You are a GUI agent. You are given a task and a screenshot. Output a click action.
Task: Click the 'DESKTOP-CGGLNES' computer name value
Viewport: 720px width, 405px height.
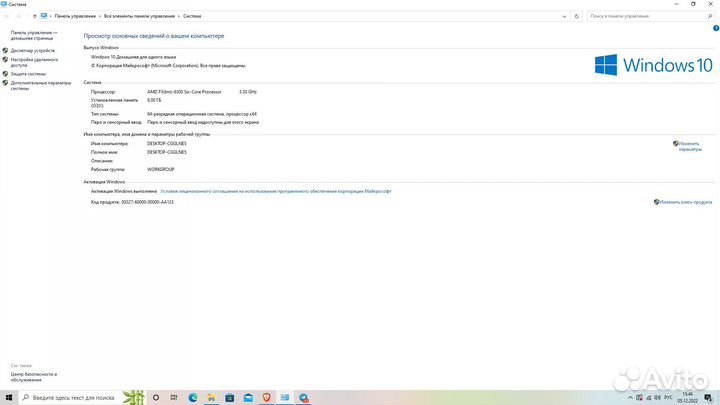167,144
